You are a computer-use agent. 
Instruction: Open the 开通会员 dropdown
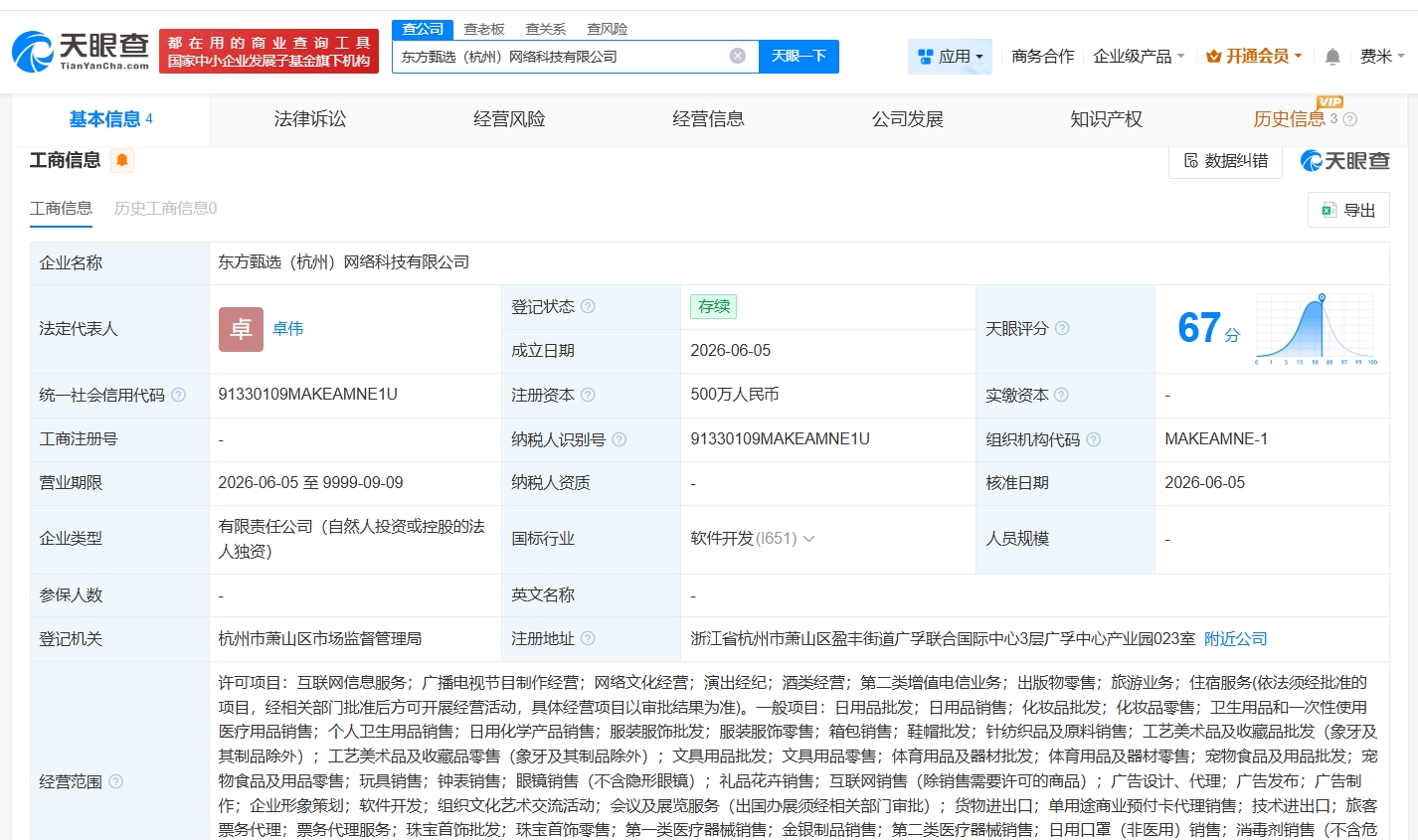1254,57
